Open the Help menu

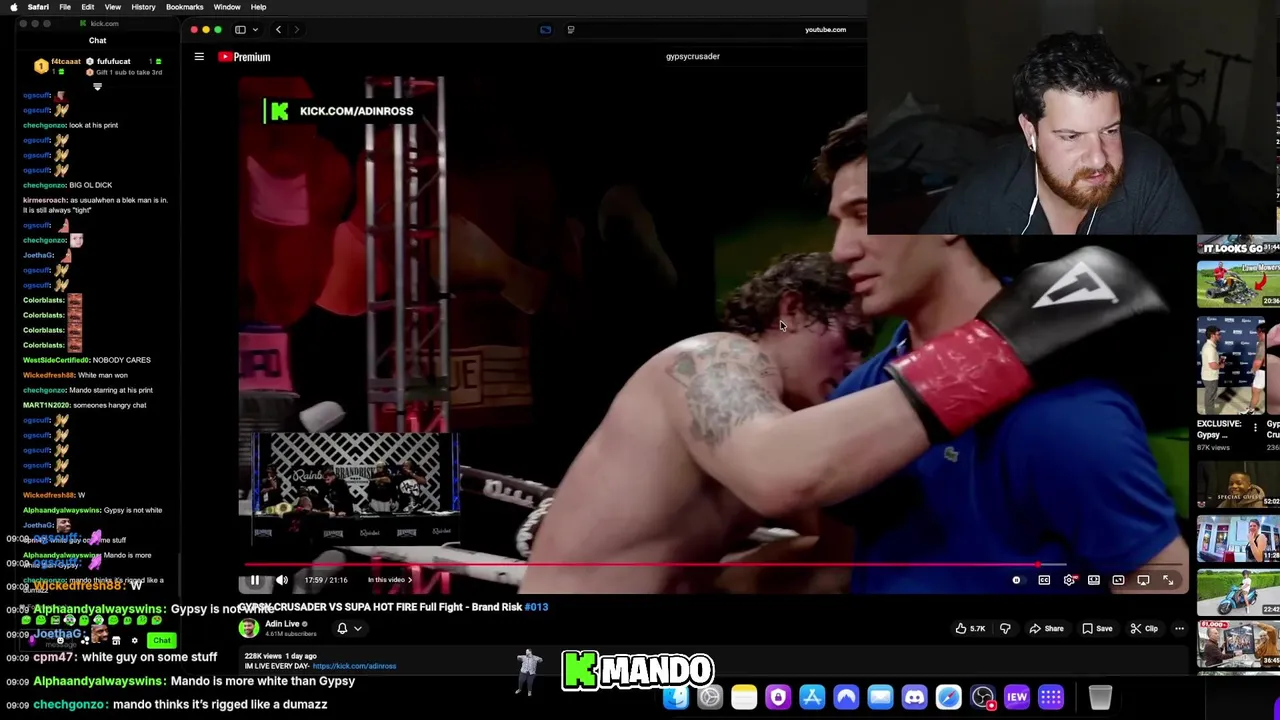258,7
